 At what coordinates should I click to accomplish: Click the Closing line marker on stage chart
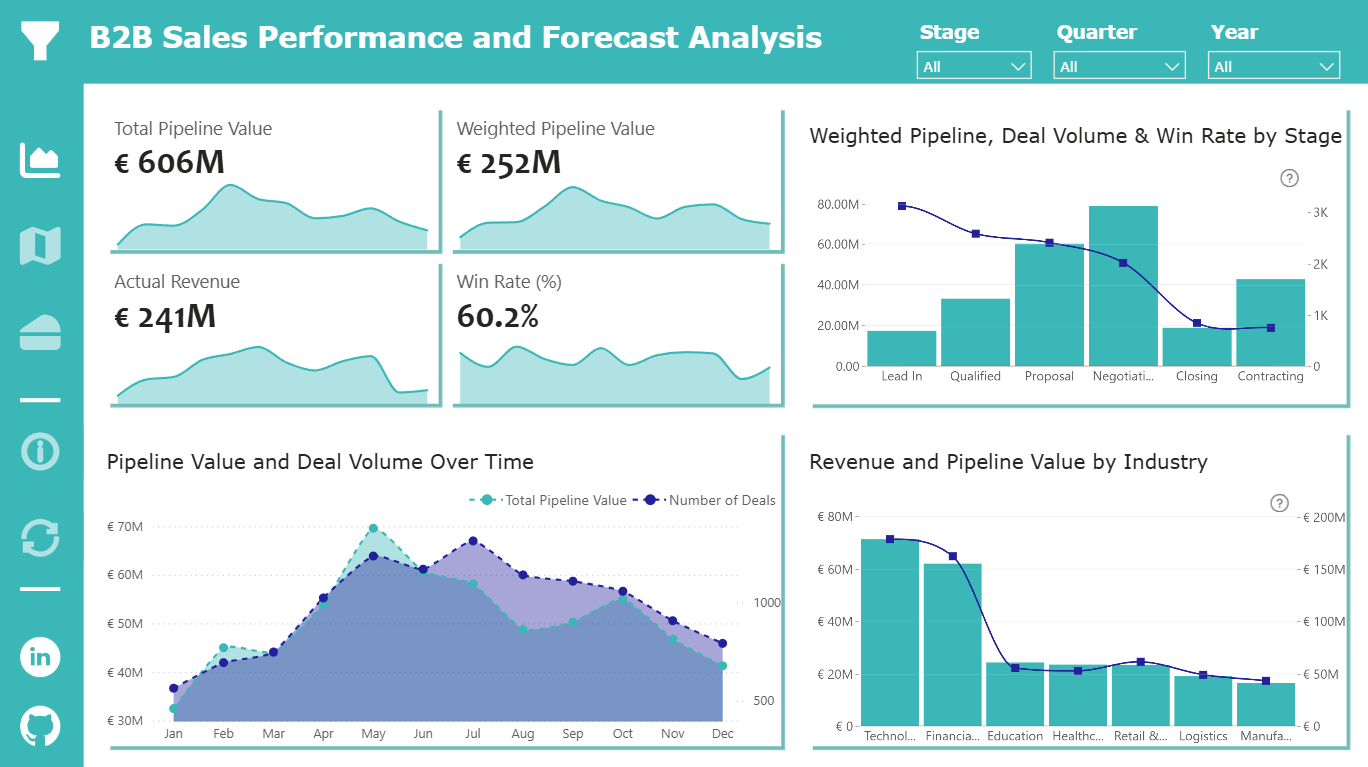pyautogui.click(x=1197, y=323)
